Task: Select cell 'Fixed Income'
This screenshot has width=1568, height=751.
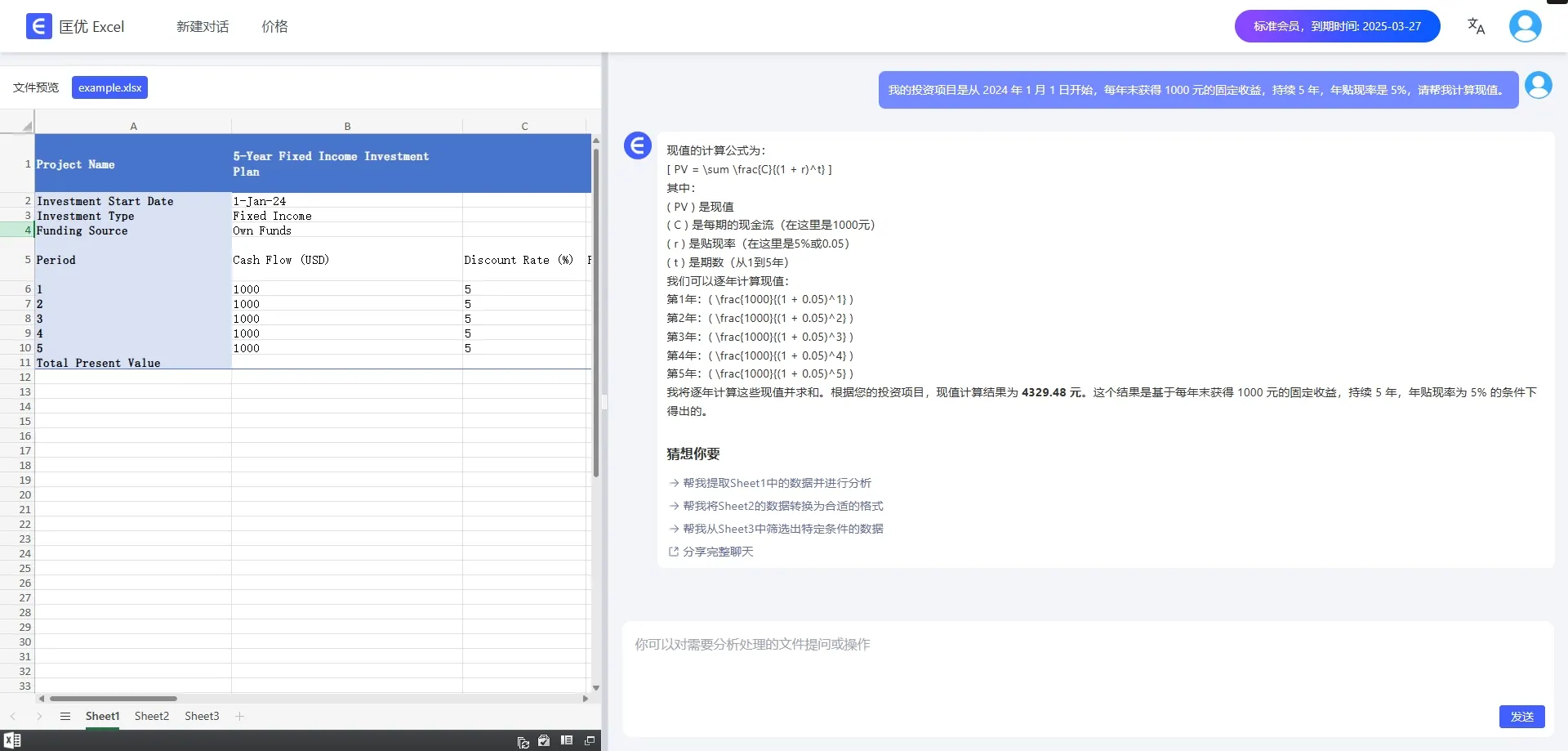Action: click(347, 216)
